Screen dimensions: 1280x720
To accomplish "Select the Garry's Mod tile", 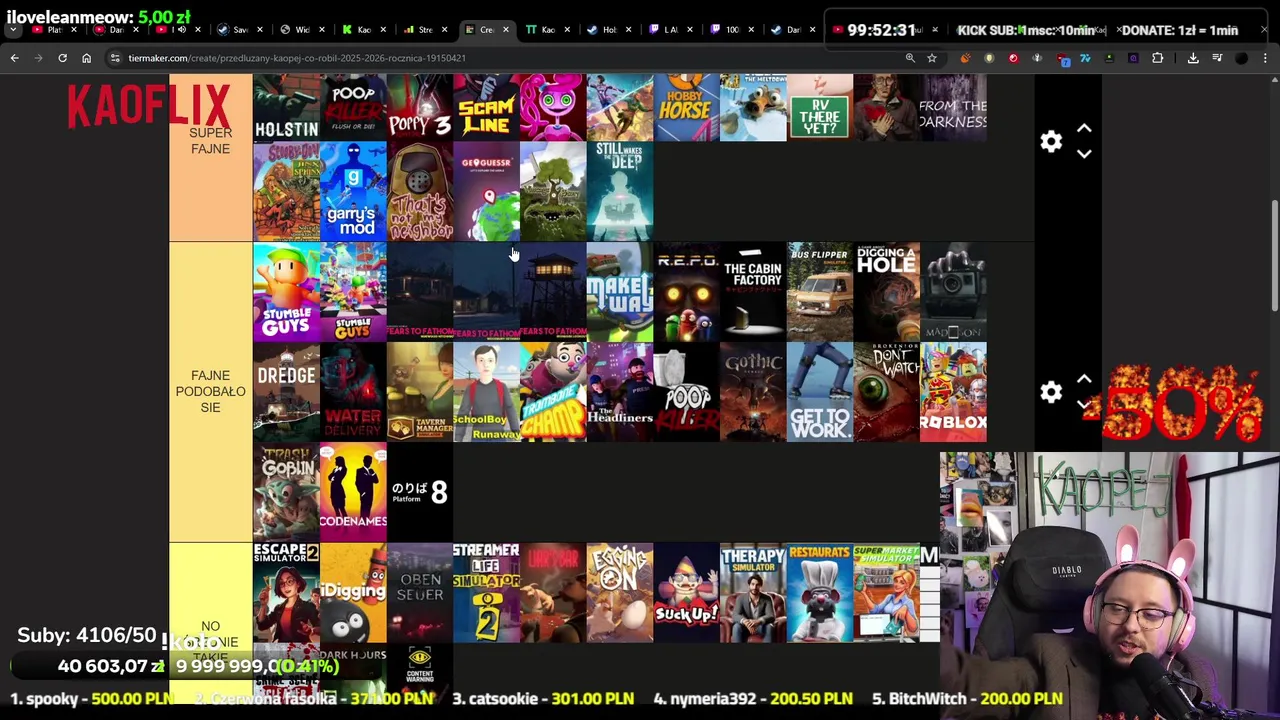I will tap(353, 191).
